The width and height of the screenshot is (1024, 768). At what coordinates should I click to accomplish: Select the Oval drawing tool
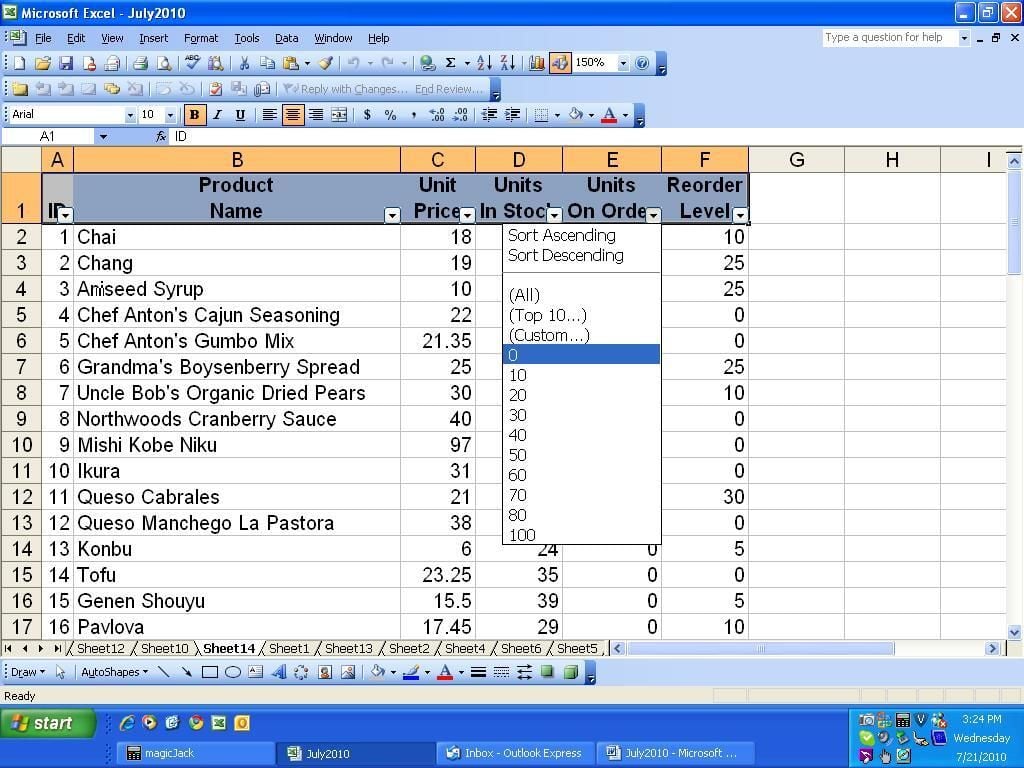coord(232,672)
